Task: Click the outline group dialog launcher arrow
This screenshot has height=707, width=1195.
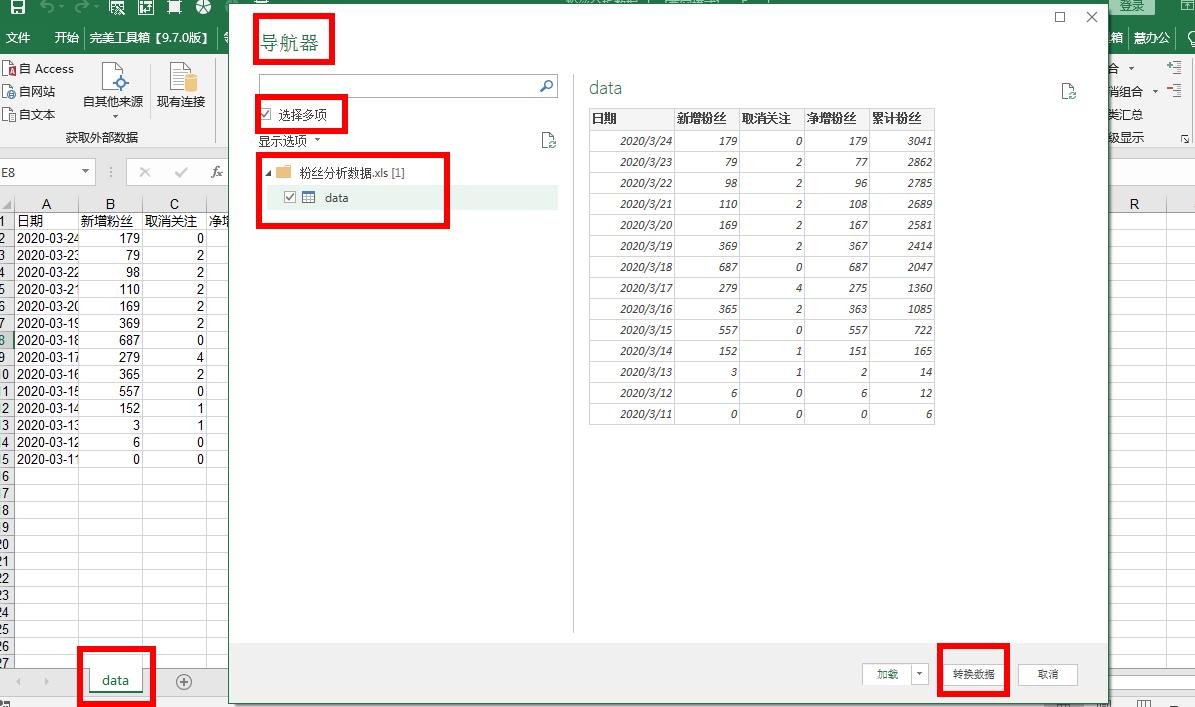Action: tap(1185, 139)
